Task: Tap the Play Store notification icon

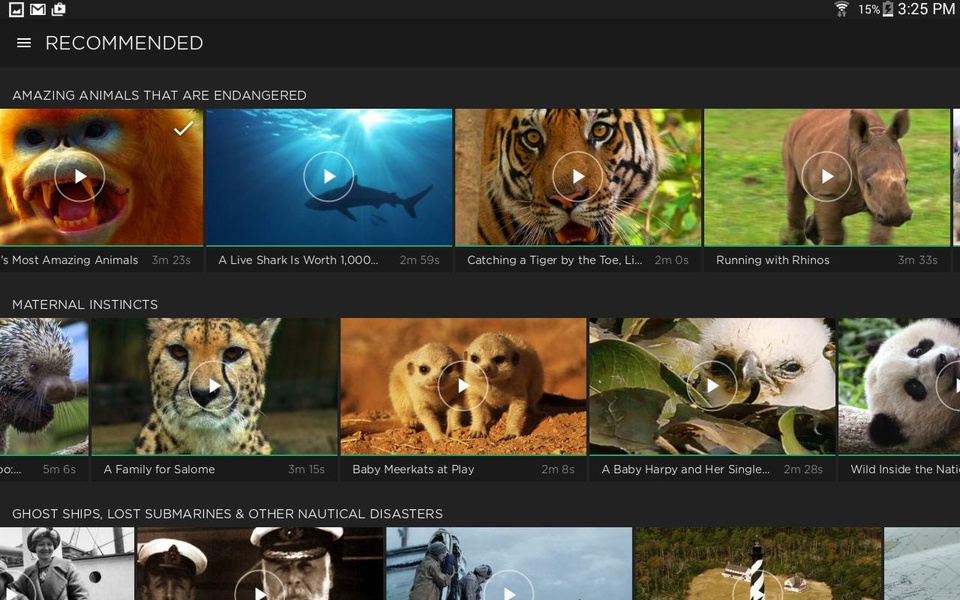Action: click(59, 9)
